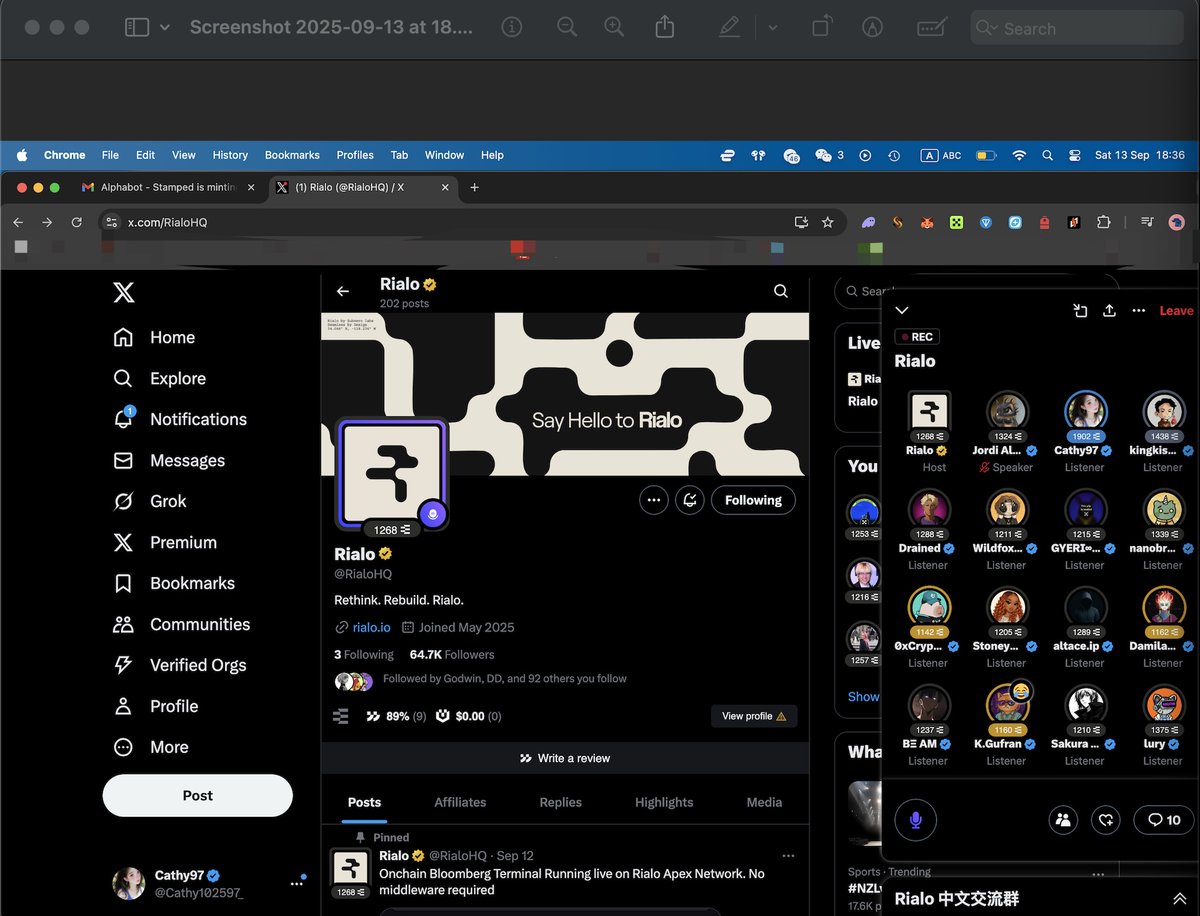Zoom in in Preview toolbar

[x=614, y=28]
